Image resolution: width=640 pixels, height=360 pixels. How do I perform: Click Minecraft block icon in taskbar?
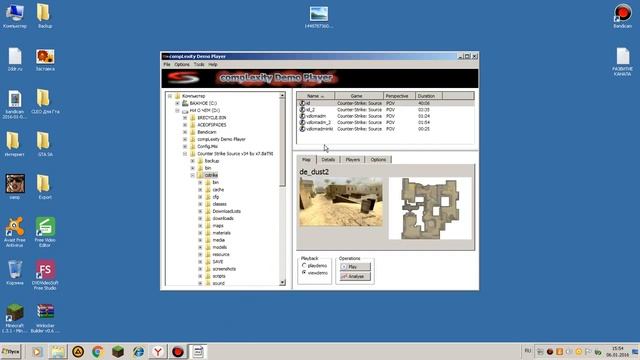point(118,352)
